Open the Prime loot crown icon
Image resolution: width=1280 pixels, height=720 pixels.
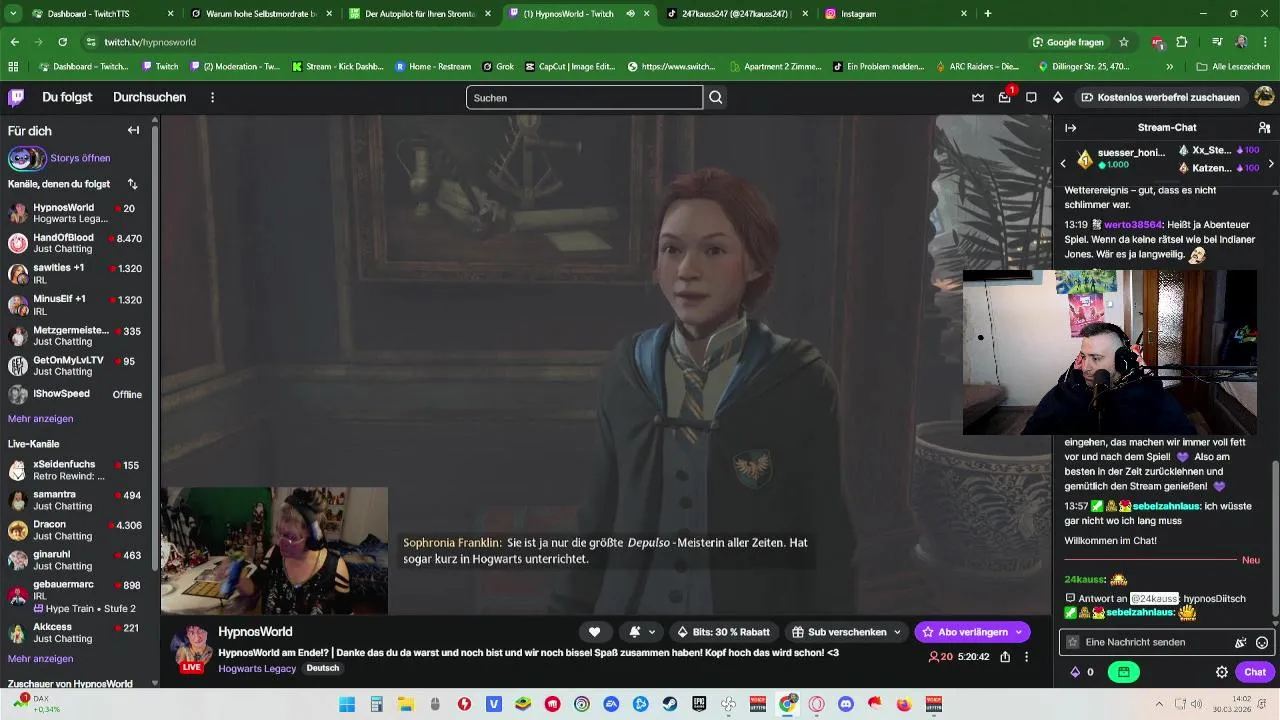(x=978, y=97)
